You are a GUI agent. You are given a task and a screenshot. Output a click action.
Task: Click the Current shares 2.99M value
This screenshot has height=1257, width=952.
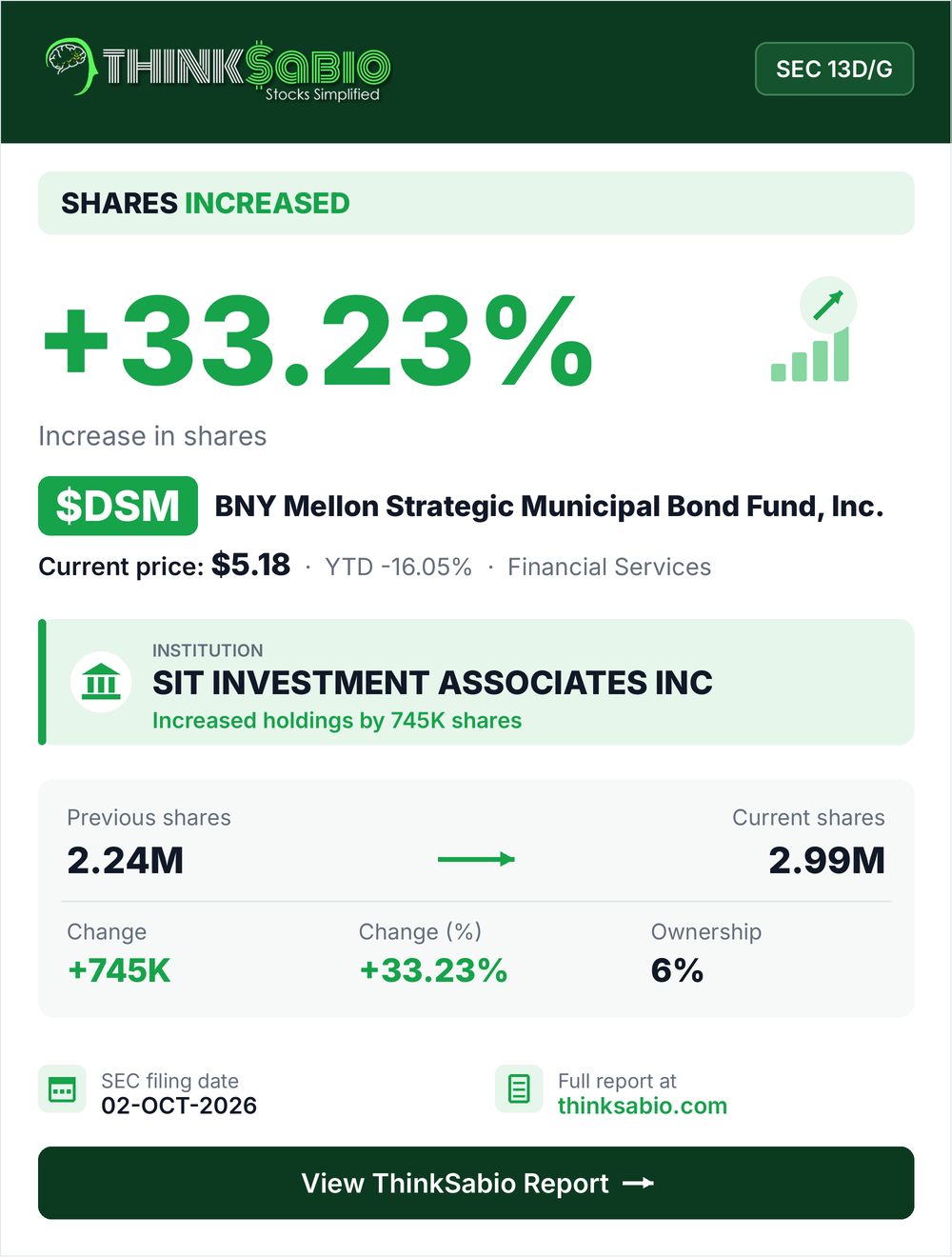point(826,860)
